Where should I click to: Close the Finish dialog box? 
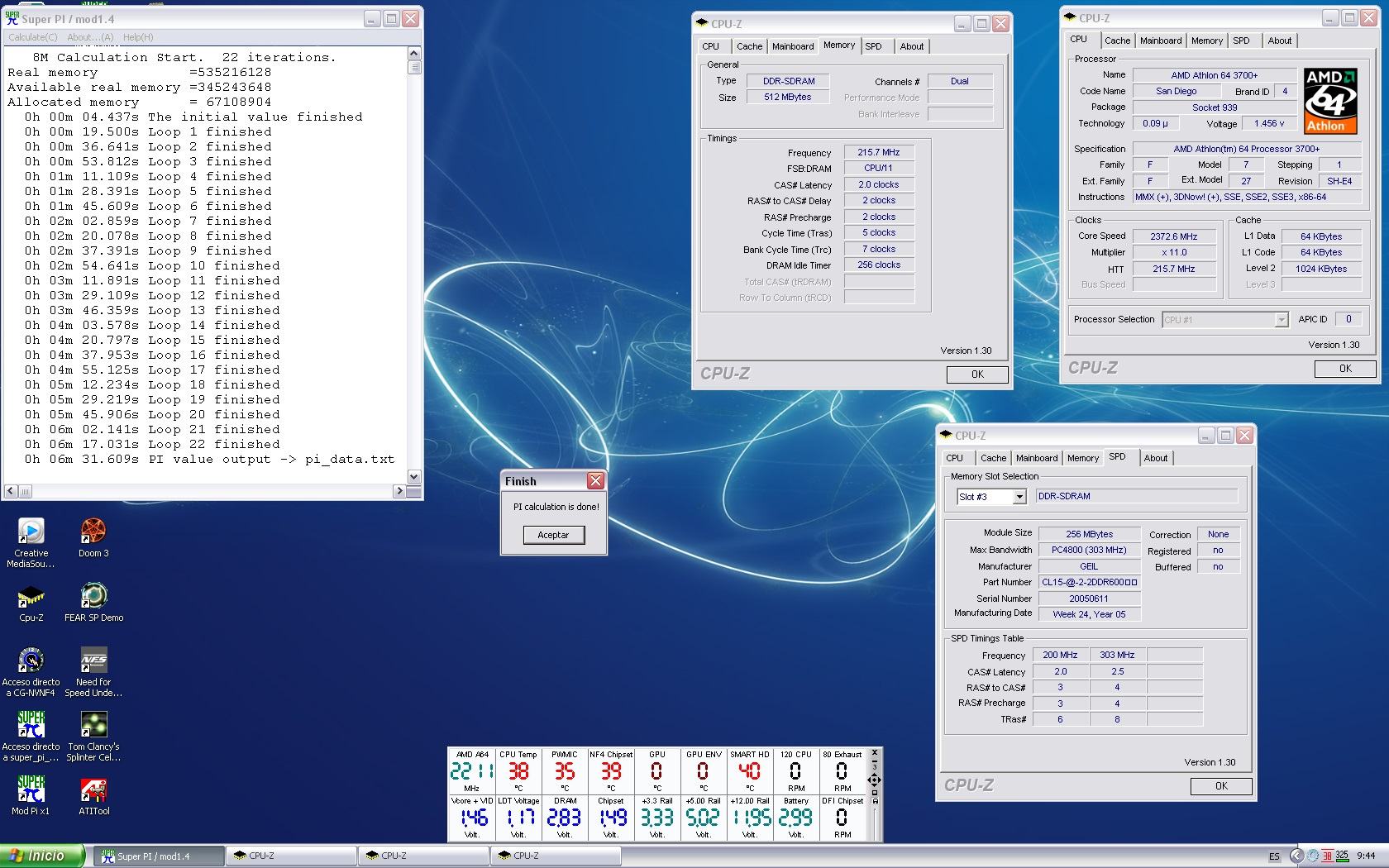tap(595, 481)
